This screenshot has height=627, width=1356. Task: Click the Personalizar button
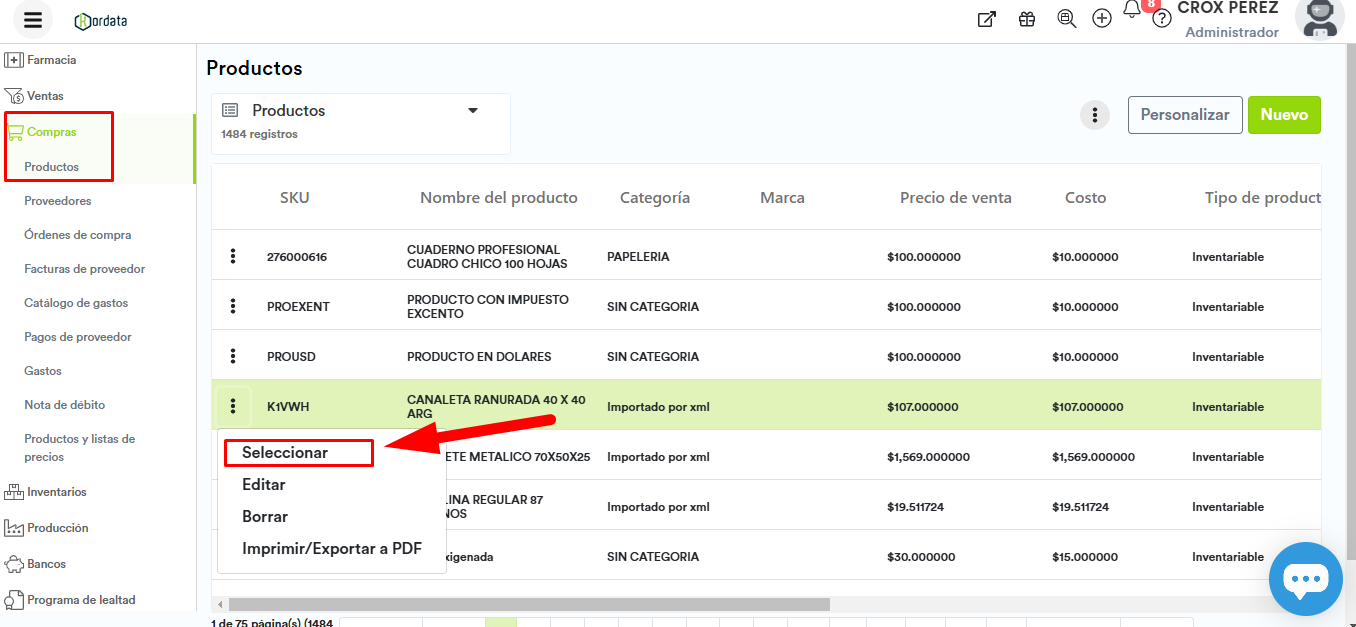click(1185, 115)
